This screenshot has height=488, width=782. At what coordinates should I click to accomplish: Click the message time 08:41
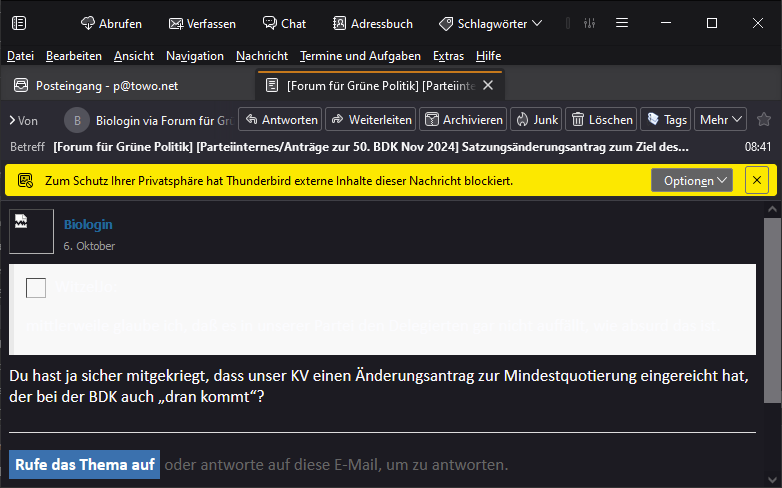point(758,147)
